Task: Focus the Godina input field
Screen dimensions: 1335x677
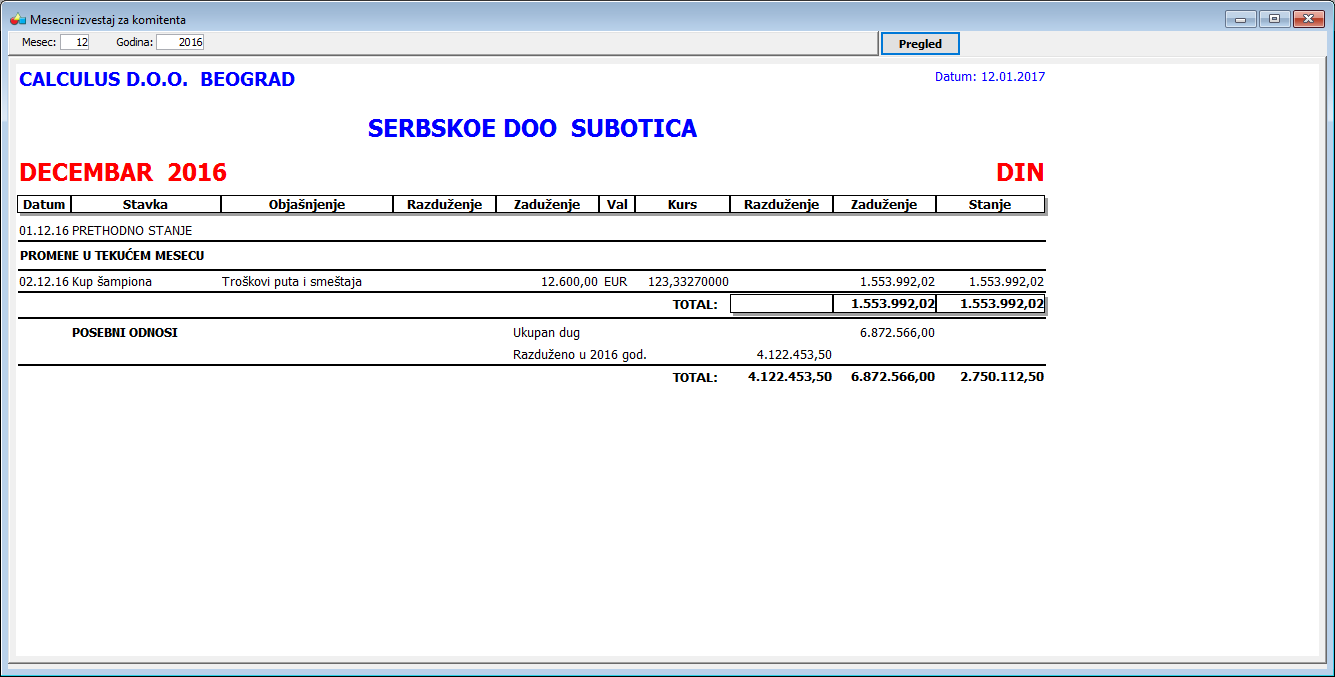Action: tap(180, 42)
